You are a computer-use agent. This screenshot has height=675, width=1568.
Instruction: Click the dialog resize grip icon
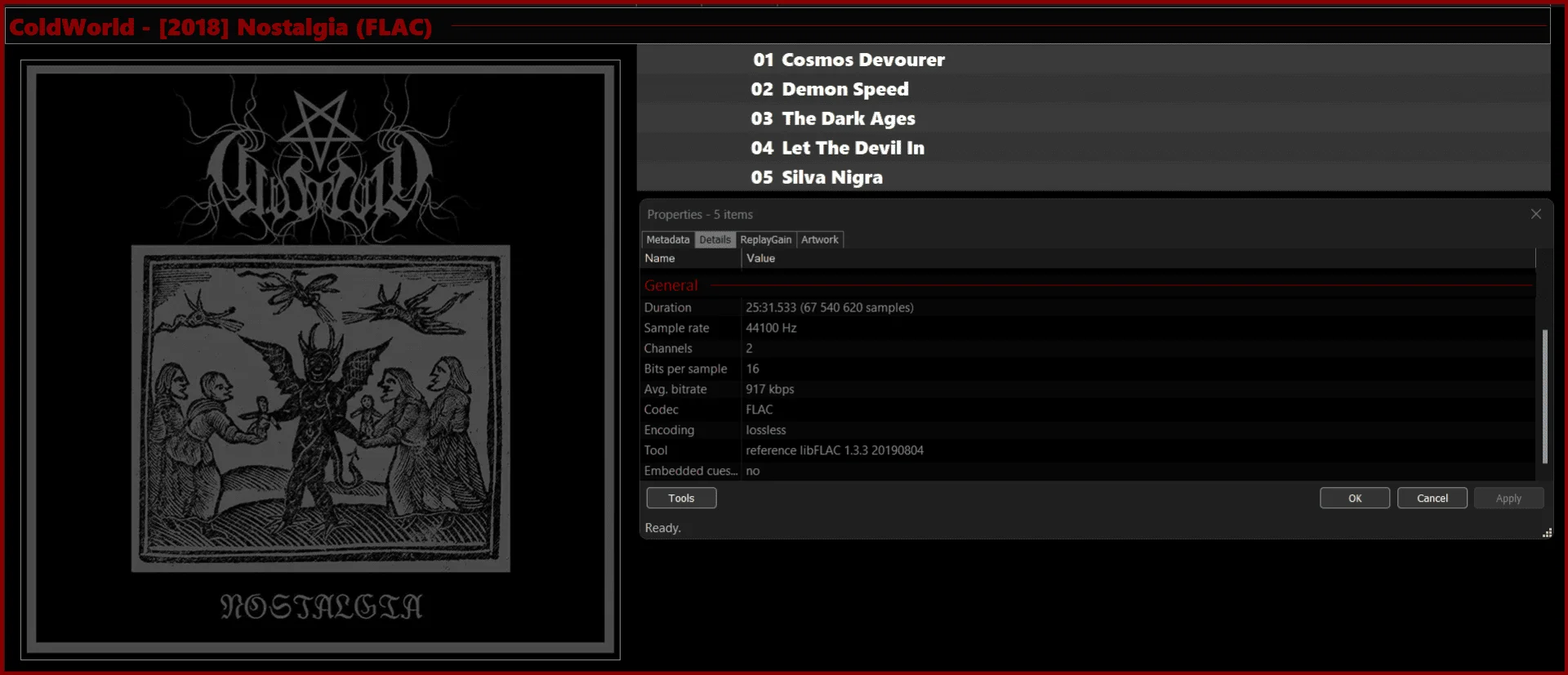(1547, 533)
